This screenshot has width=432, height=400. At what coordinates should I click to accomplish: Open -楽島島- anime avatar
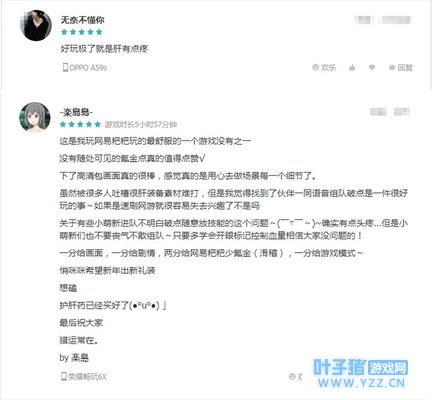35,117
